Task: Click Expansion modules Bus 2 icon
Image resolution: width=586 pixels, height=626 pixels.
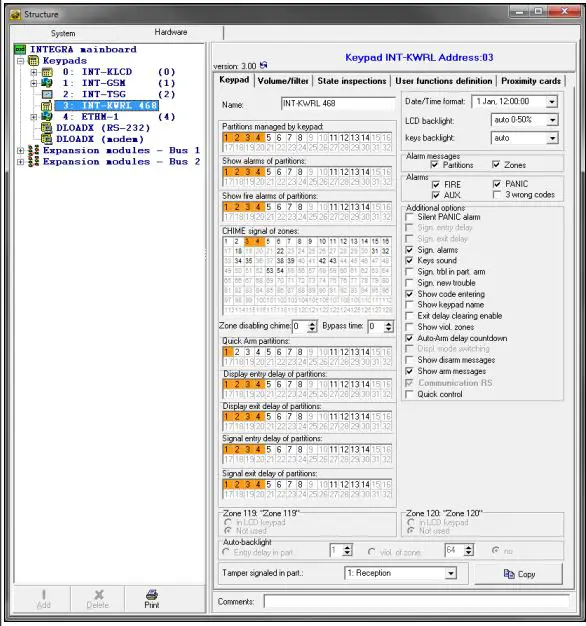Action: click(34, 162)
